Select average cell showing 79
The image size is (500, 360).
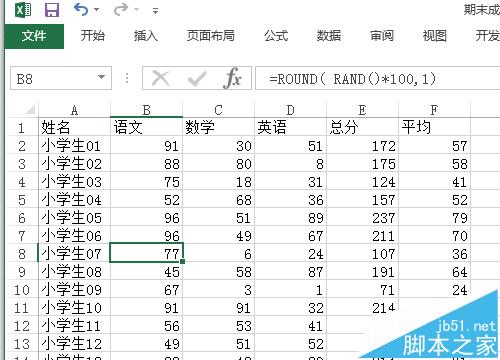(434, 218)
